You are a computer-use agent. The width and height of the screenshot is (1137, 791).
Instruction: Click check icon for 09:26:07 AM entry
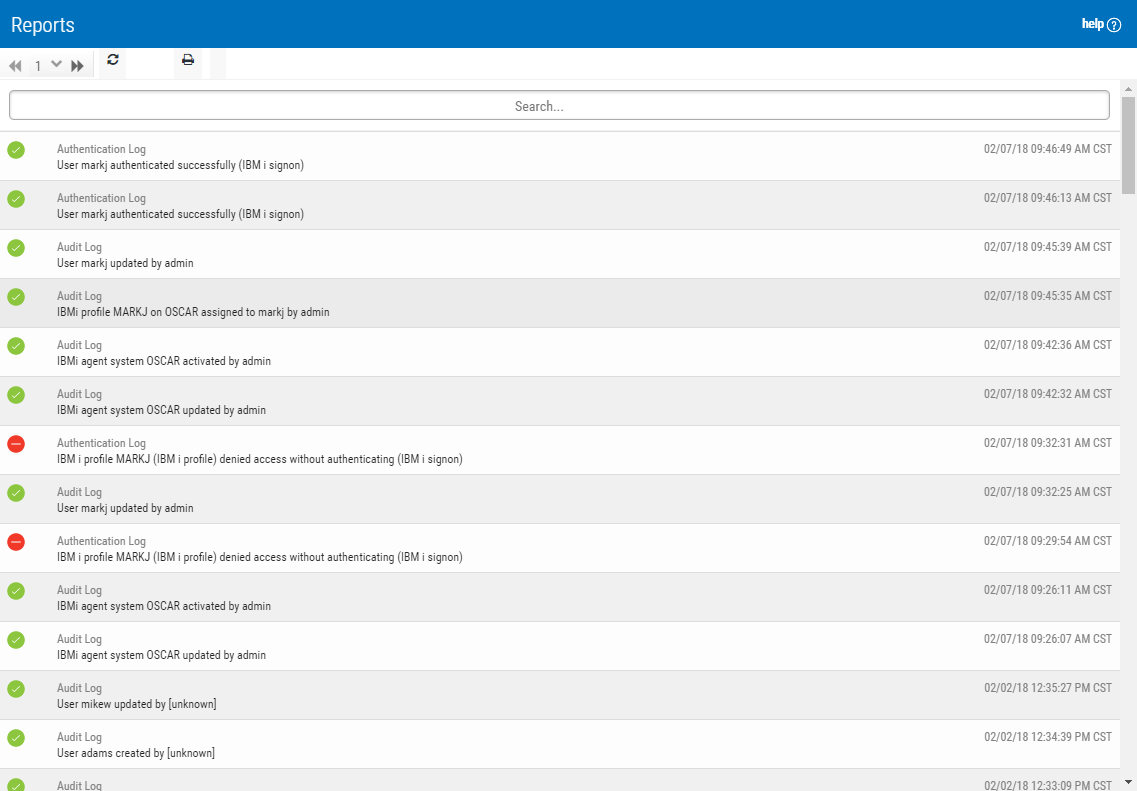click(x=16, y=640)
